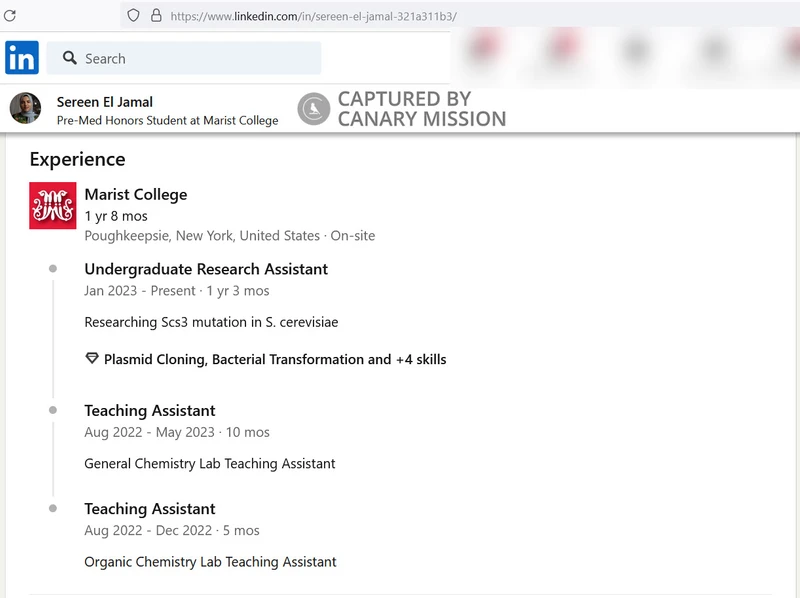Click the Marist College logo
800x598 pixels.
pos(53,206)
